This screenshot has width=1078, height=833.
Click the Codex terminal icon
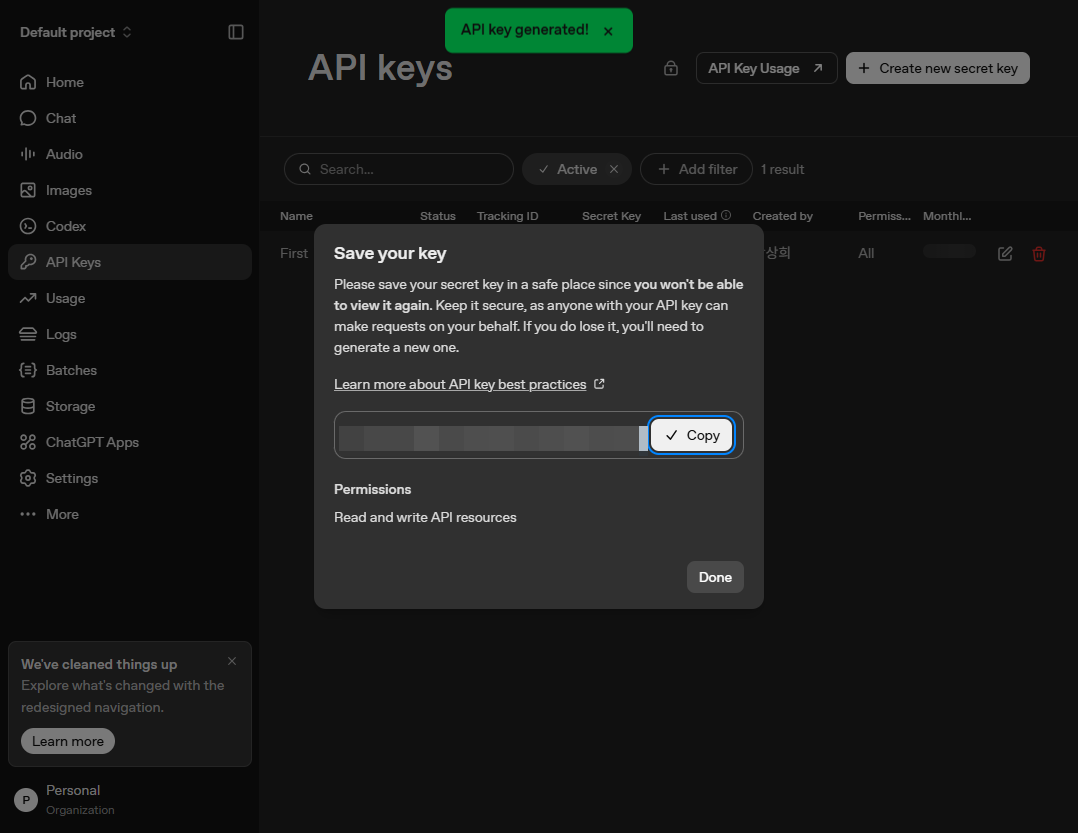[x=28, y=226]
